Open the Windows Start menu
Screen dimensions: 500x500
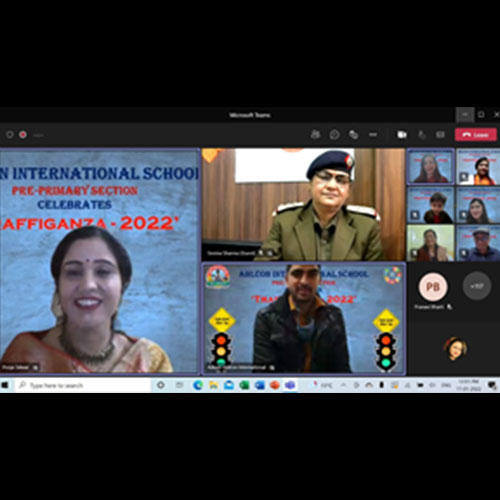coord(5,385)
